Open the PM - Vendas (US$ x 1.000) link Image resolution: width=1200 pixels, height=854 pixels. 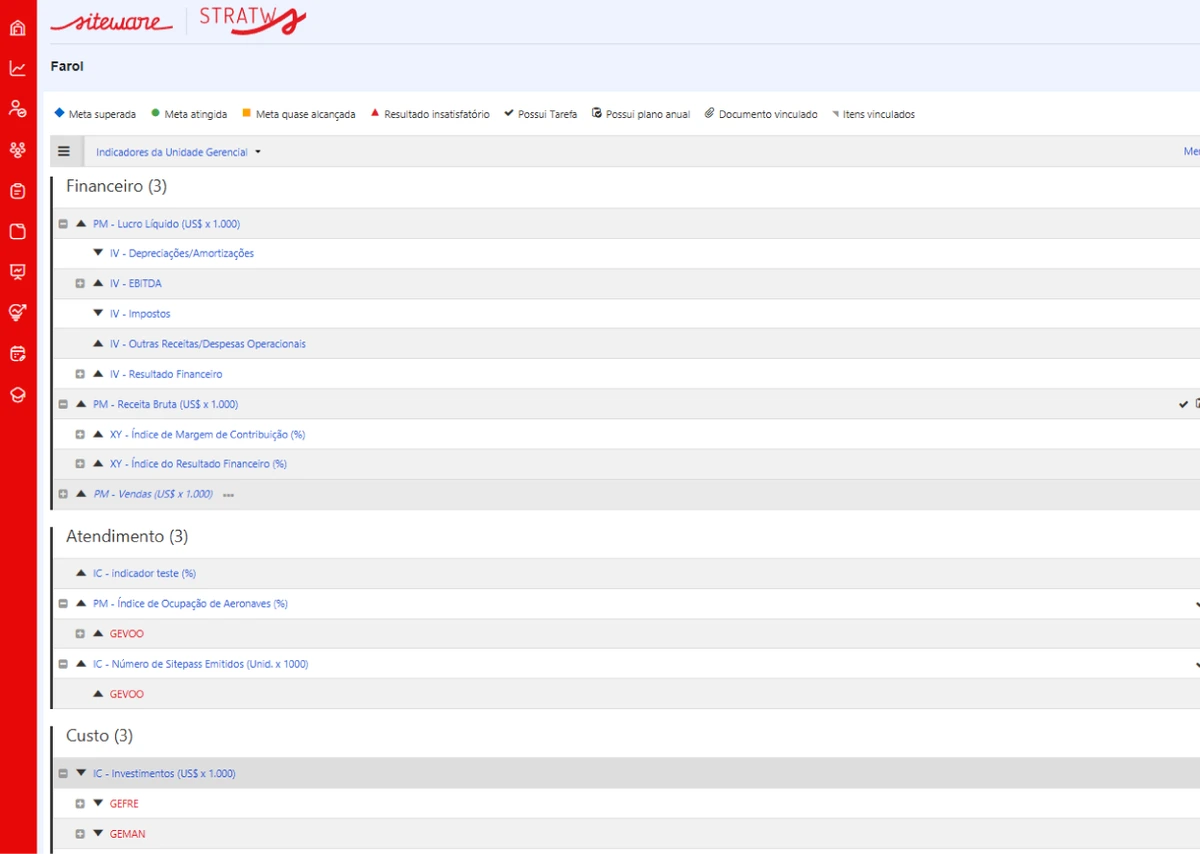153,494
